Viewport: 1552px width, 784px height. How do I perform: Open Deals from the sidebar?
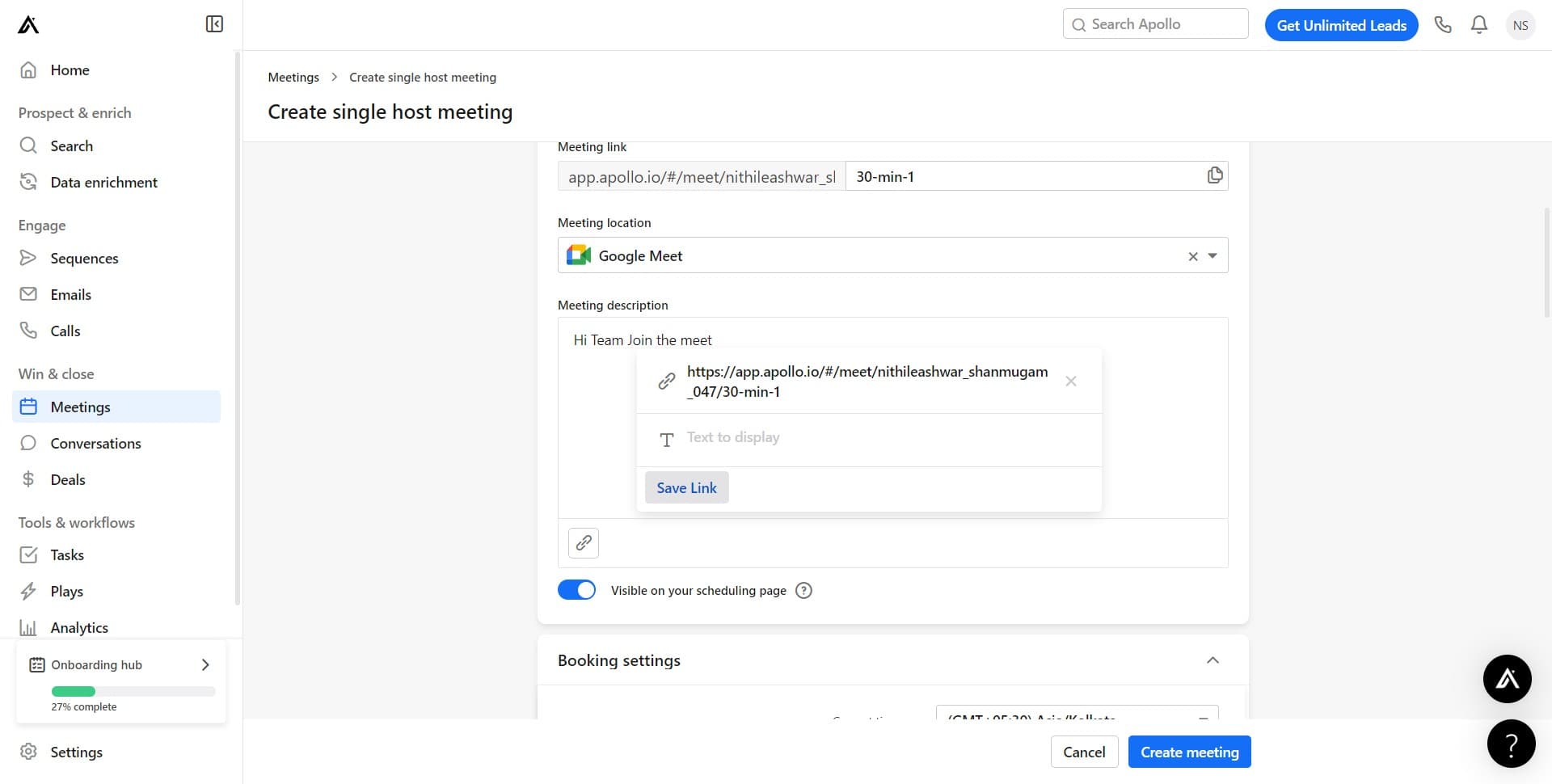point(68,479)
